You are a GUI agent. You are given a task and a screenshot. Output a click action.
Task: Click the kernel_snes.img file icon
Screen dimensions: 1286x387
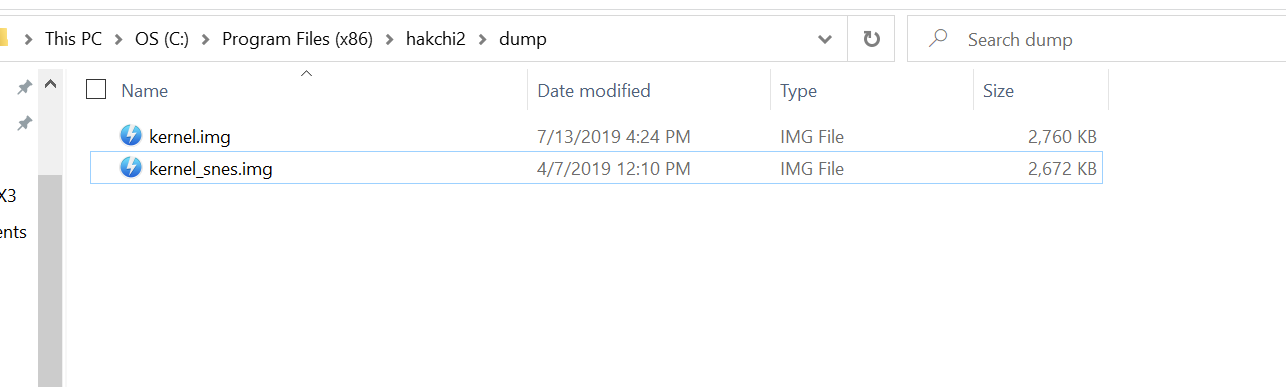[131, 168]
